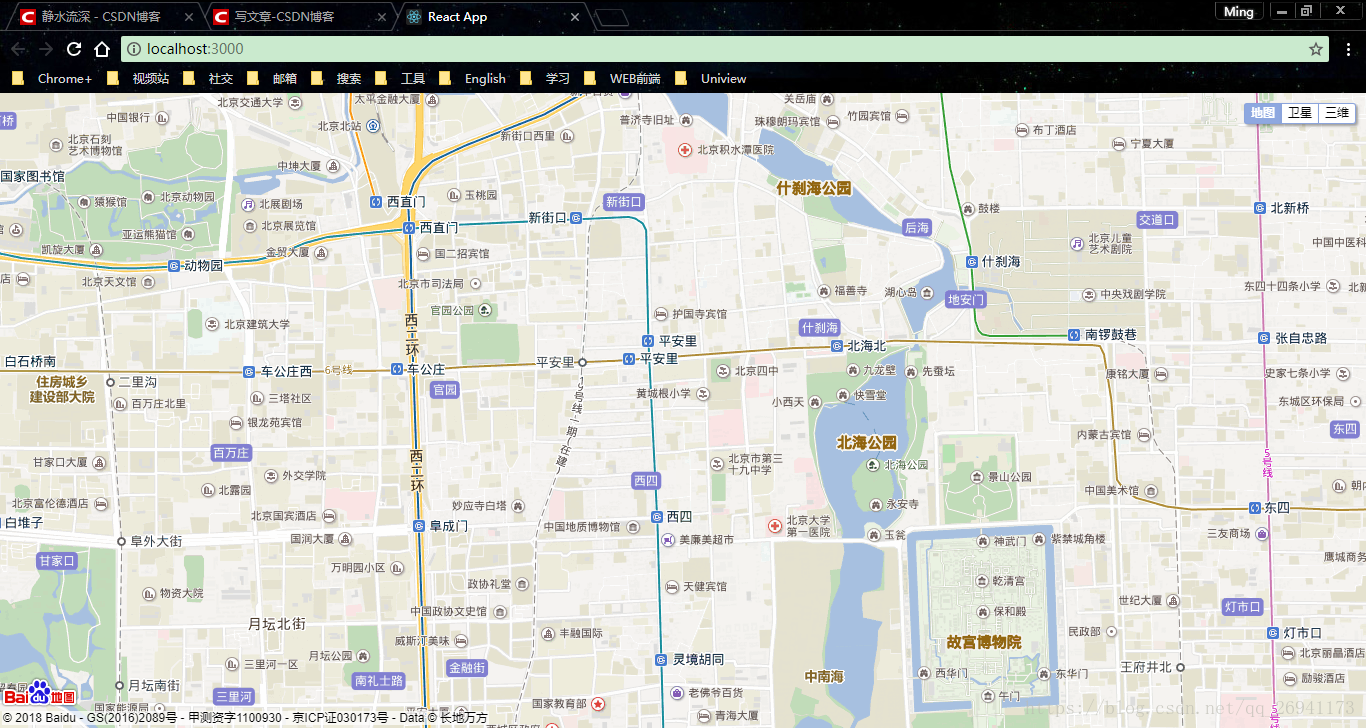This screenshot has width=1366, height=728.
Task: Click the 平安里 subway station icon on line 4
Action: [x=648, y=341]
